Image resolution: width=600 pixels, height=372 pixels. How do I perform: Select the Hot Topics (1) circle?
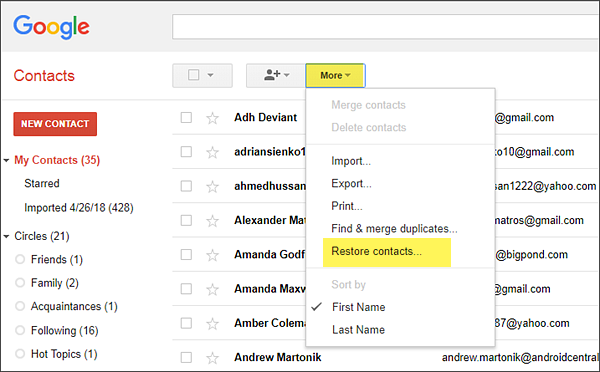pos(64,354)
